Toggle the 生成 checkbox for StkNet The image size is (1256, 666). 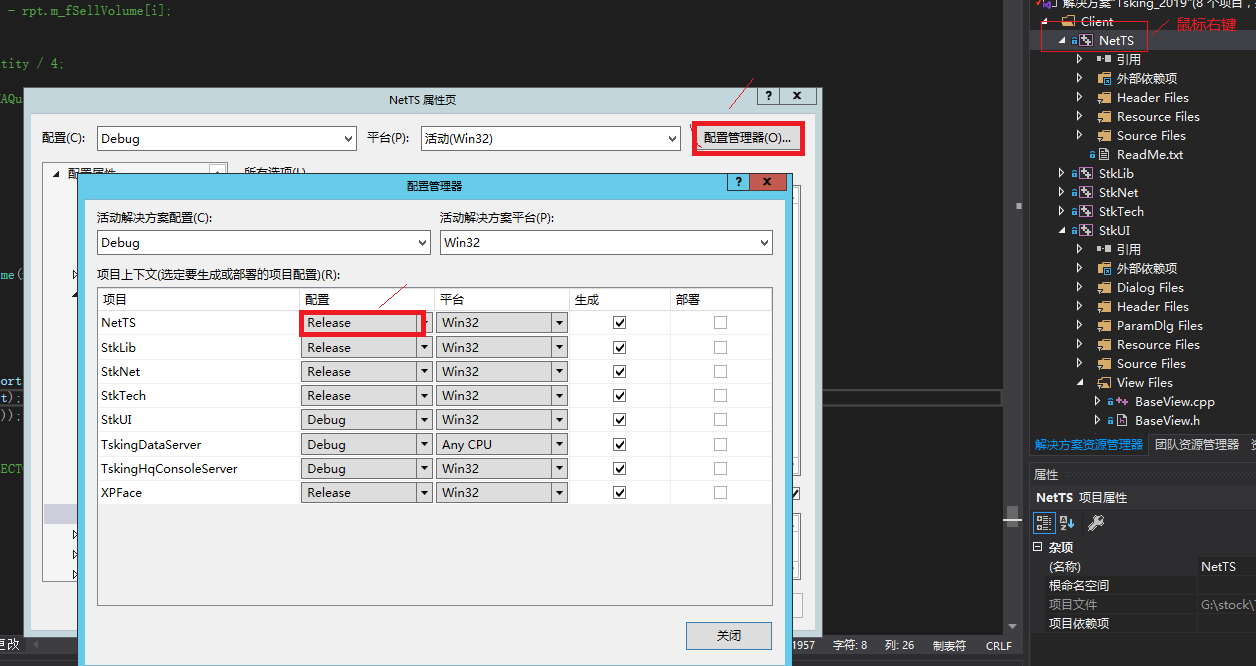(x=620, y=371)
